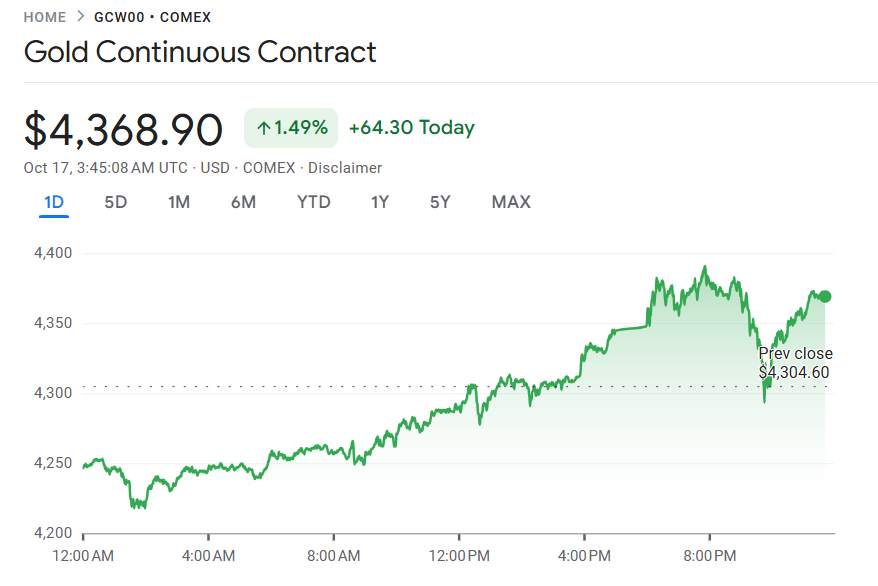This screenshot has height=586, width=878.
Task: Click the 1.49% change badge
Action: [x=291, y=128]
